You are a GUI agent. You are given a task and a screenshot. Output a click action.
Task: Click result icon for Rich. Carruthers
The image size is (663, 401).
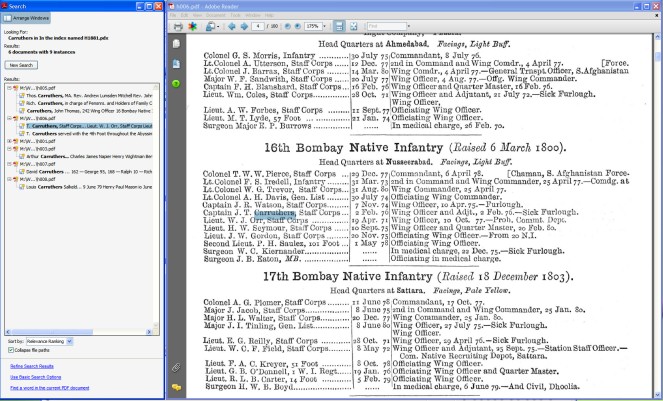pyautogui.click(x=22, y=103)
